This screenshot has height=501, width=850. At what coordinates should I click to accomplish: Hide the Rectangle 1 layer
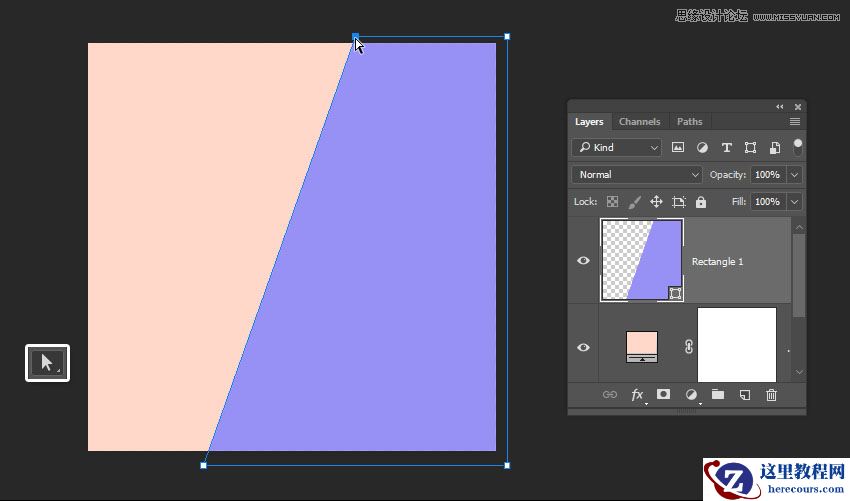tap(583, 260)
